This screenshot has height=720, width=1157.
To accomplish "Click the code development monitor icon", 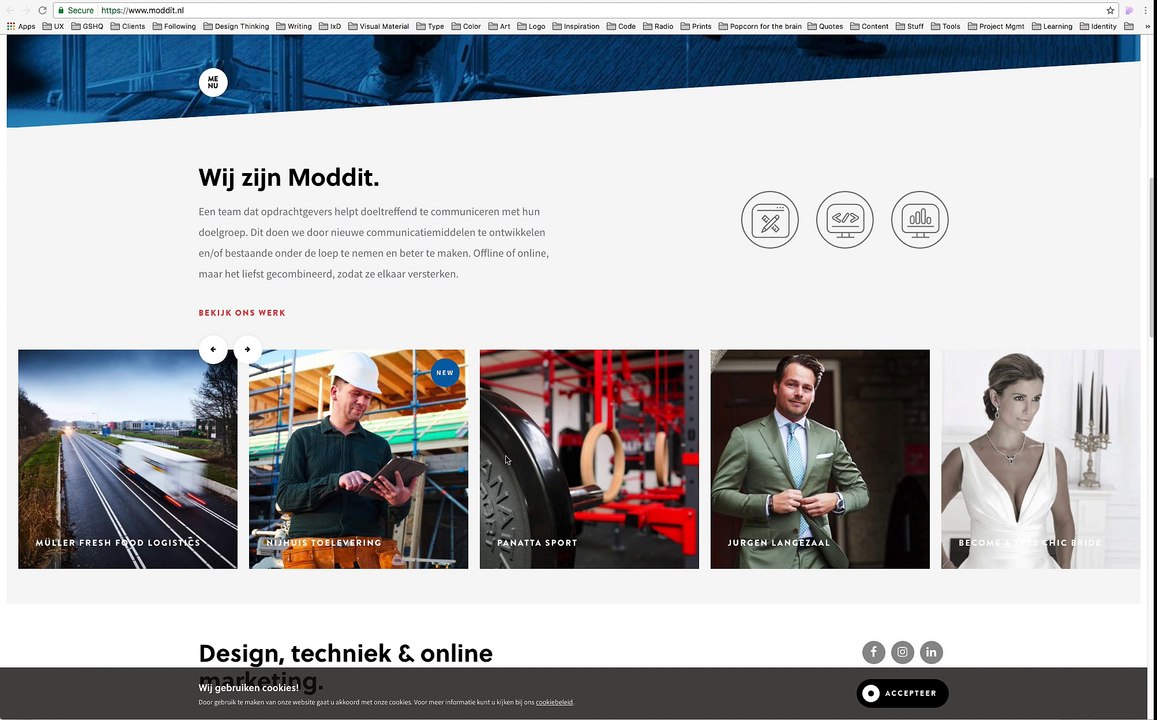I will tap(845, 219).
